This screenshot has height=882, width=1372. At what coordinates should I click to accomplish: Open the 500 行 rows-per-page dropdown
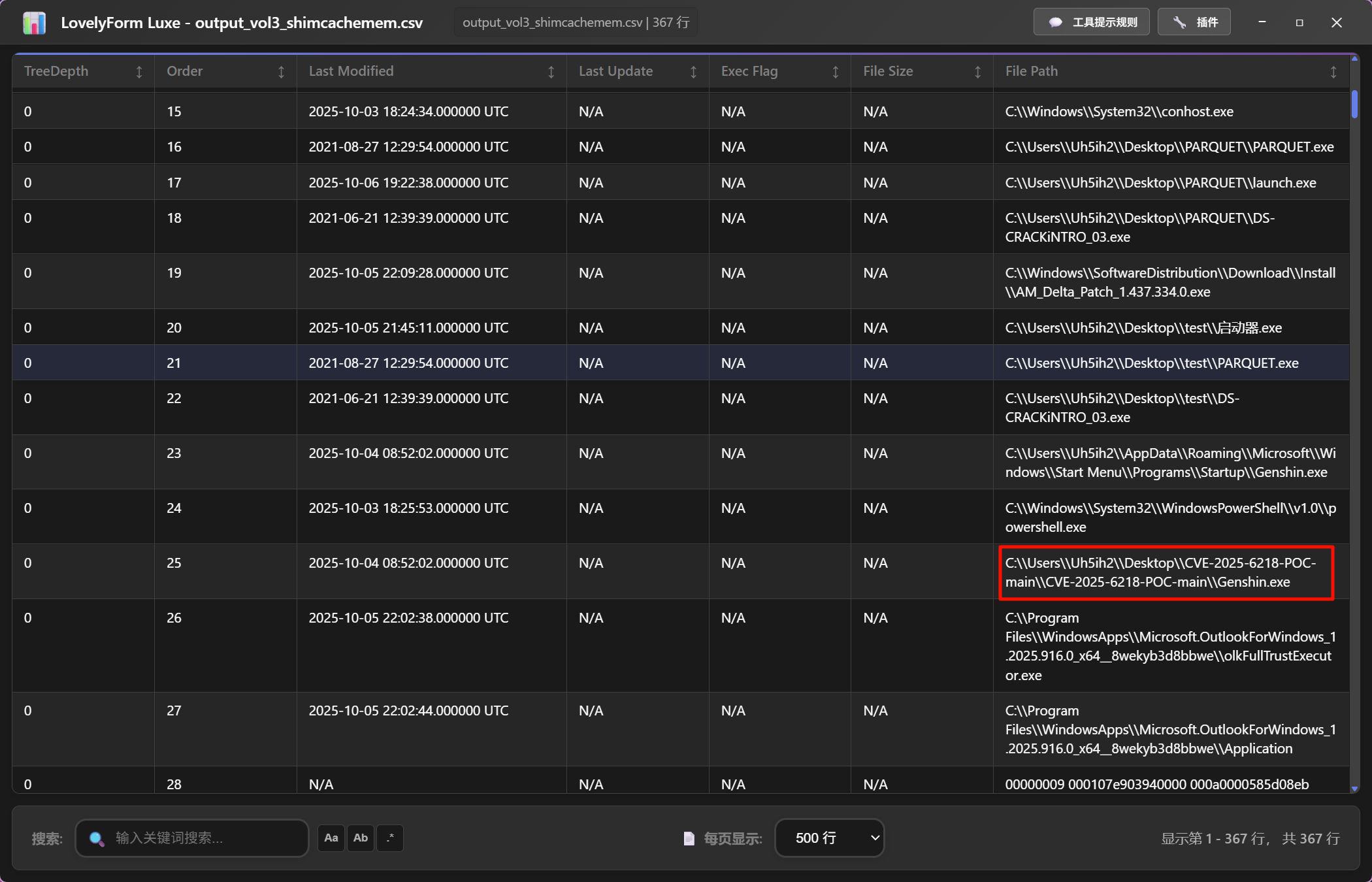point(829,838)
